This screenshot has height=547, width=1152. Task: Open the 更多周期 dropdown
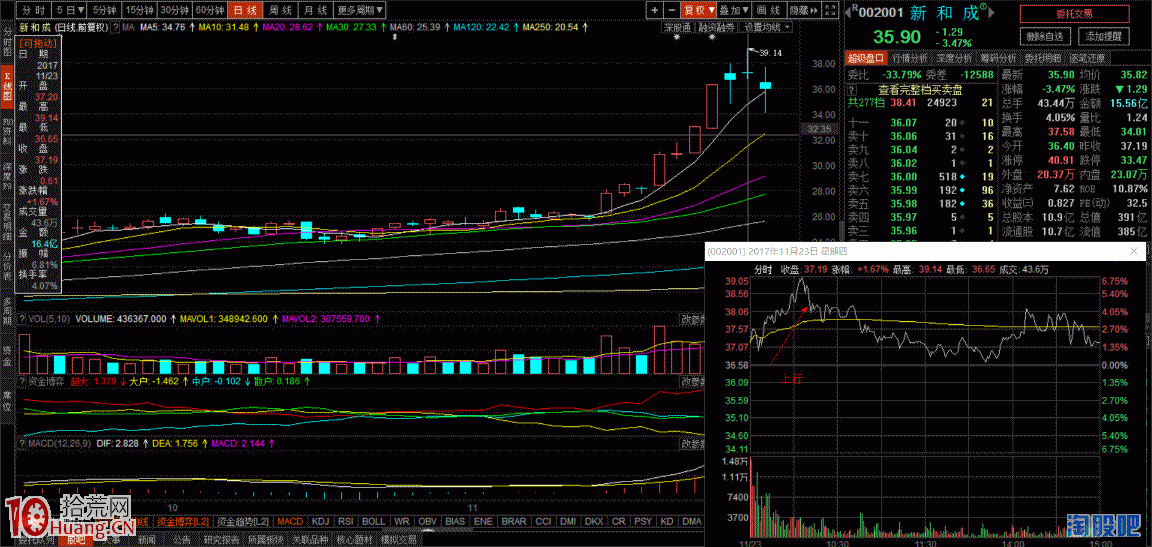(361, 9)
